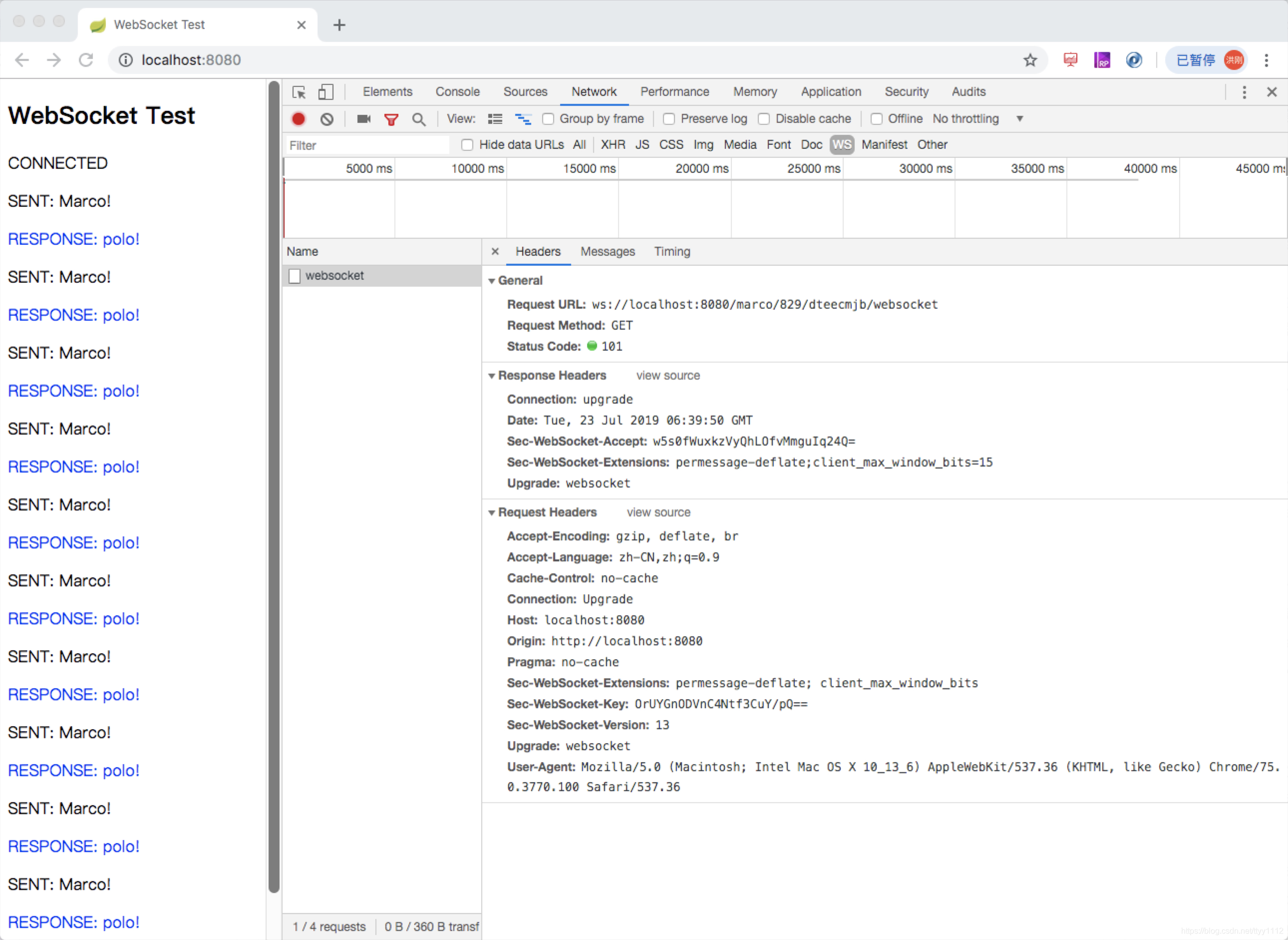Enable Group by frame checkbox

pos(548,119)
